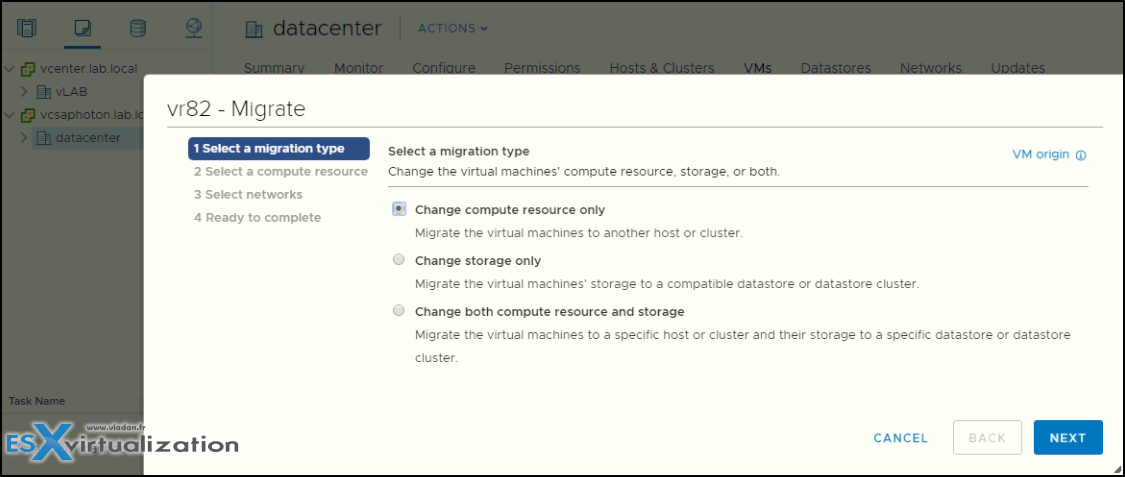Open the VM origin link
Screen dimensions: 1125x477
[1040, 154]
